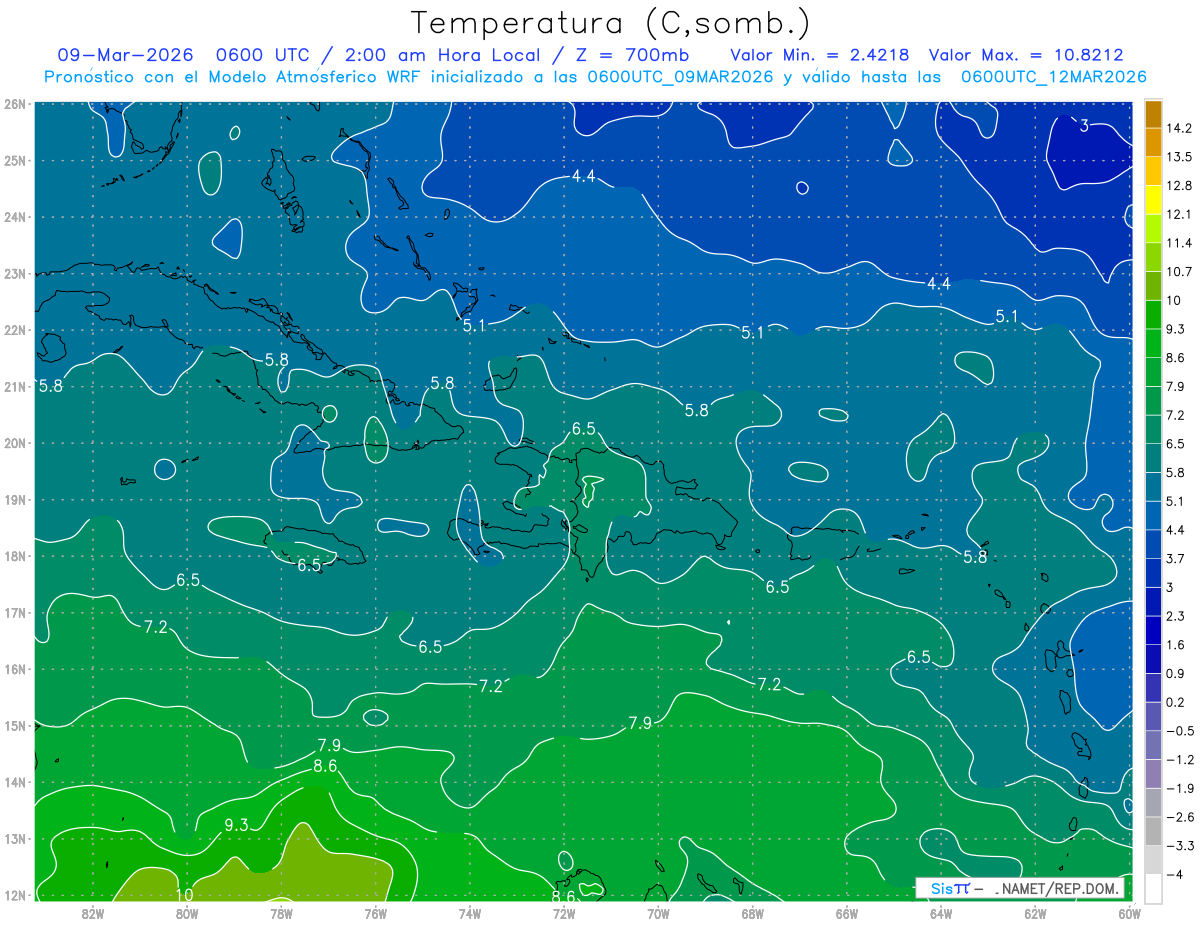Image resolution: width=1200 pixels, height=927 pixels.
Task: Click the 80W longitude axis label
Action: point(187,913)
